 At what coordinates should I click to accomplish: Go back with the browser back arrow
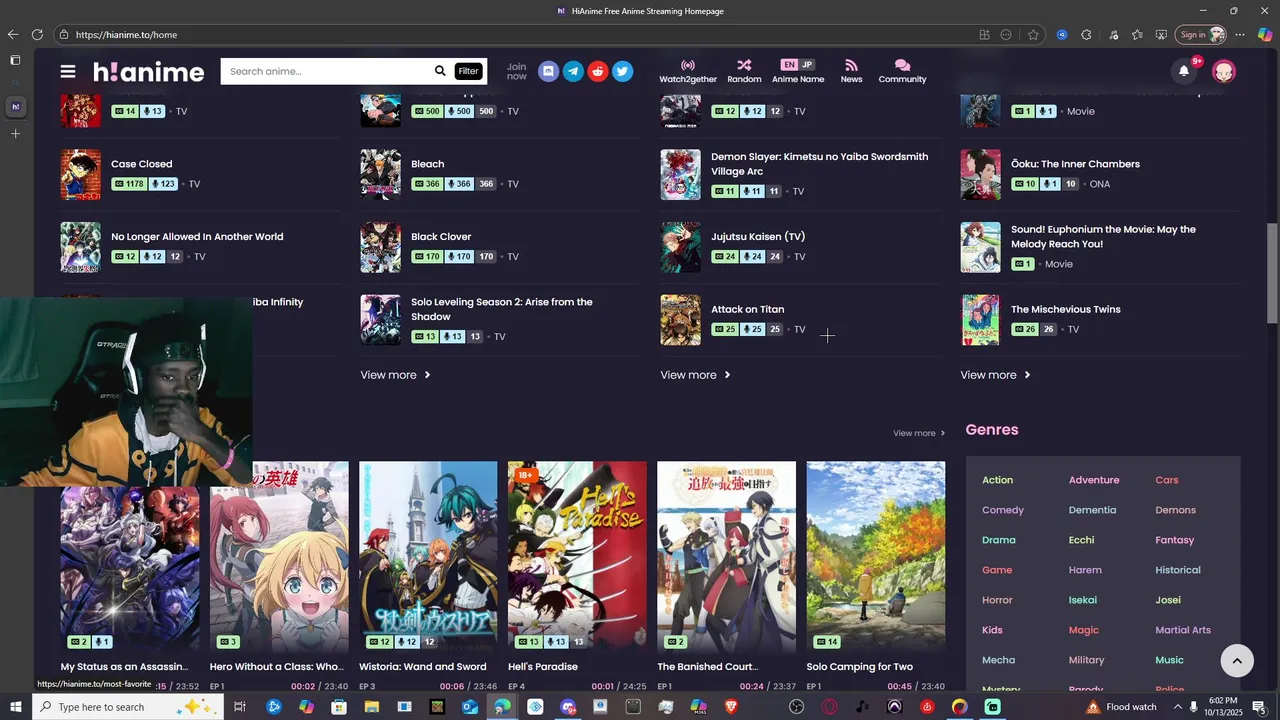pyautogui.click(x=13, y=34)
